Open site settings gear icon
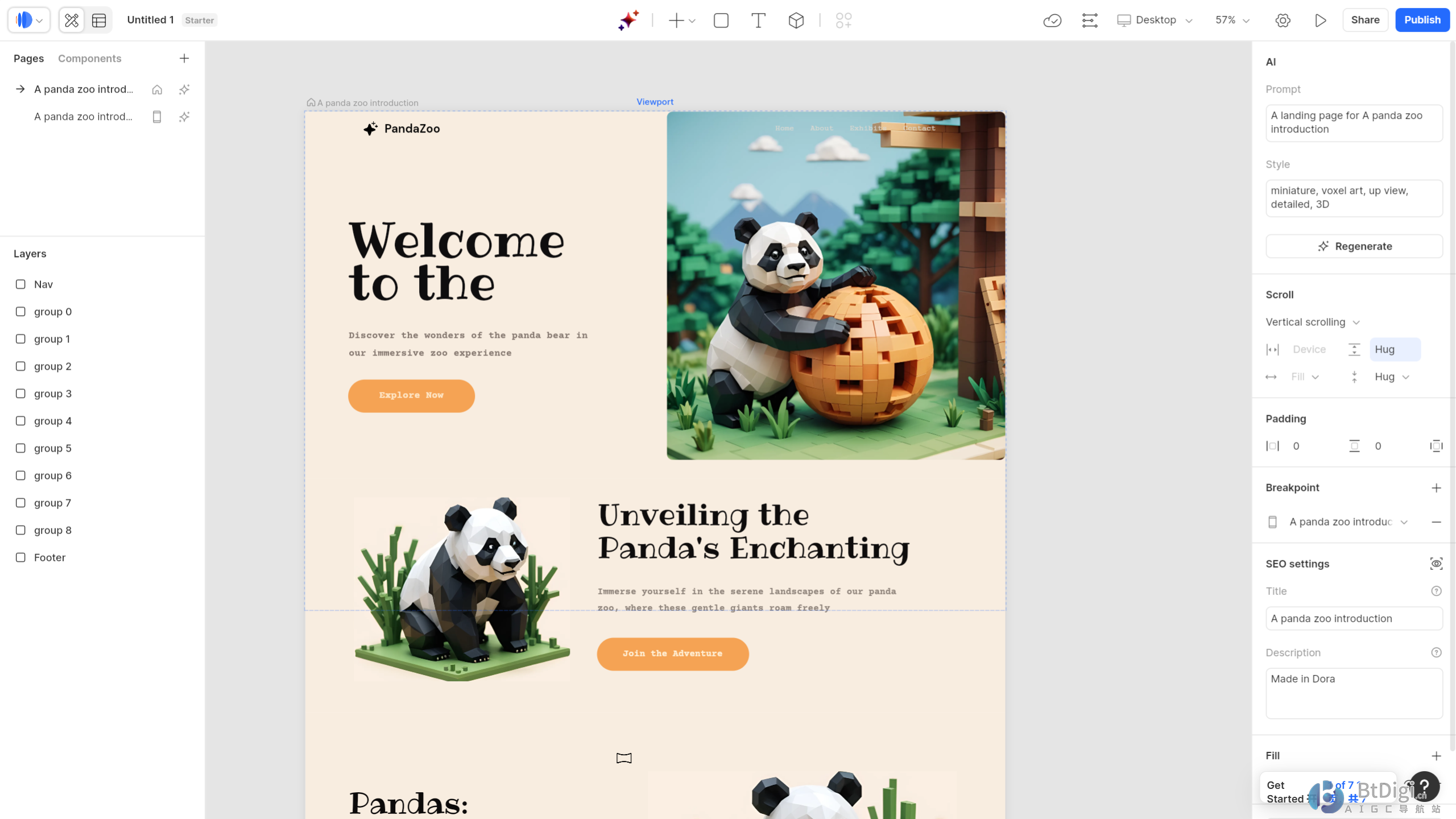 (1283, 20)
